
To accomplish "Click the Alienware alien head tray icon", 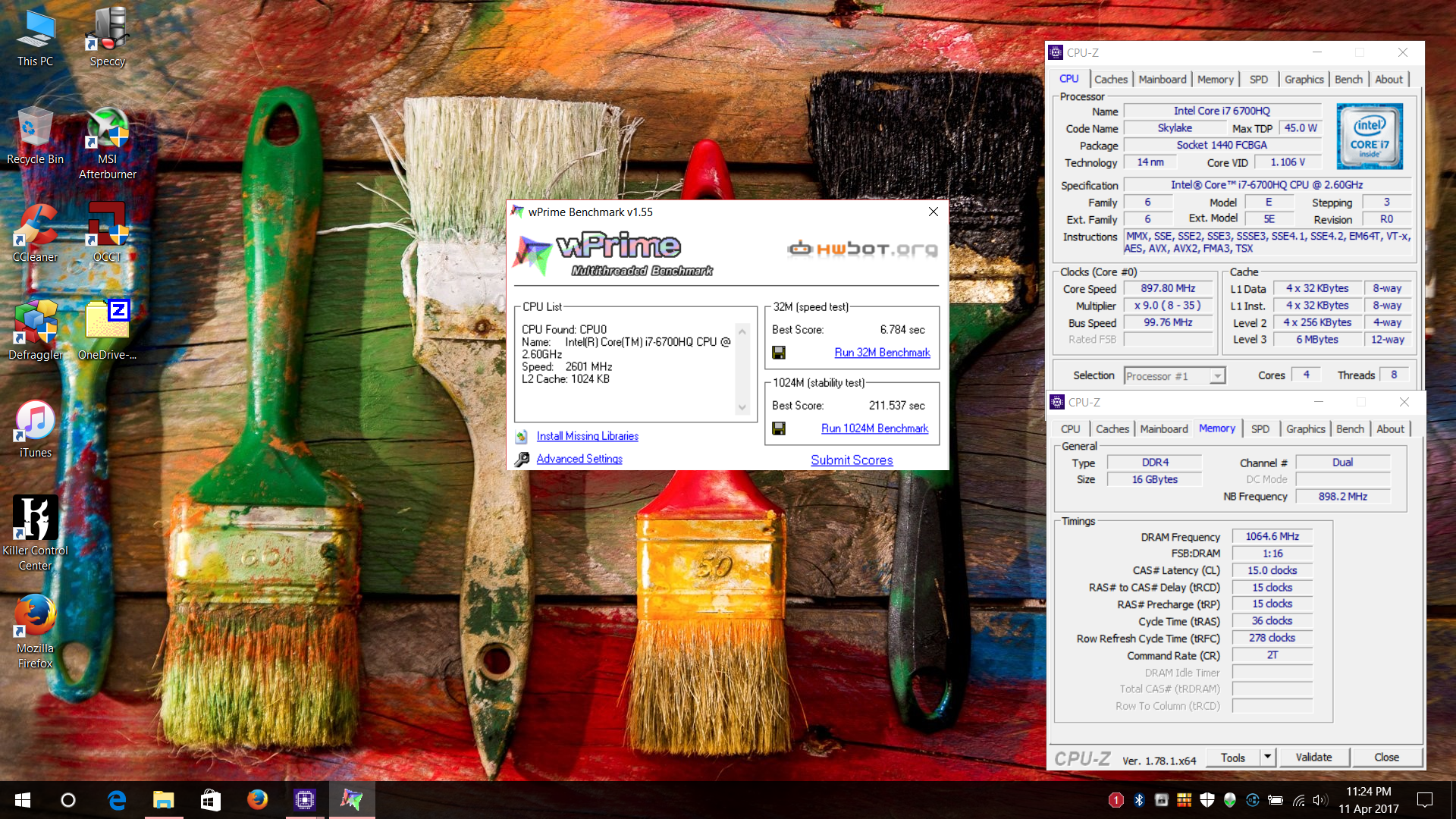I will pos(1230,800).
